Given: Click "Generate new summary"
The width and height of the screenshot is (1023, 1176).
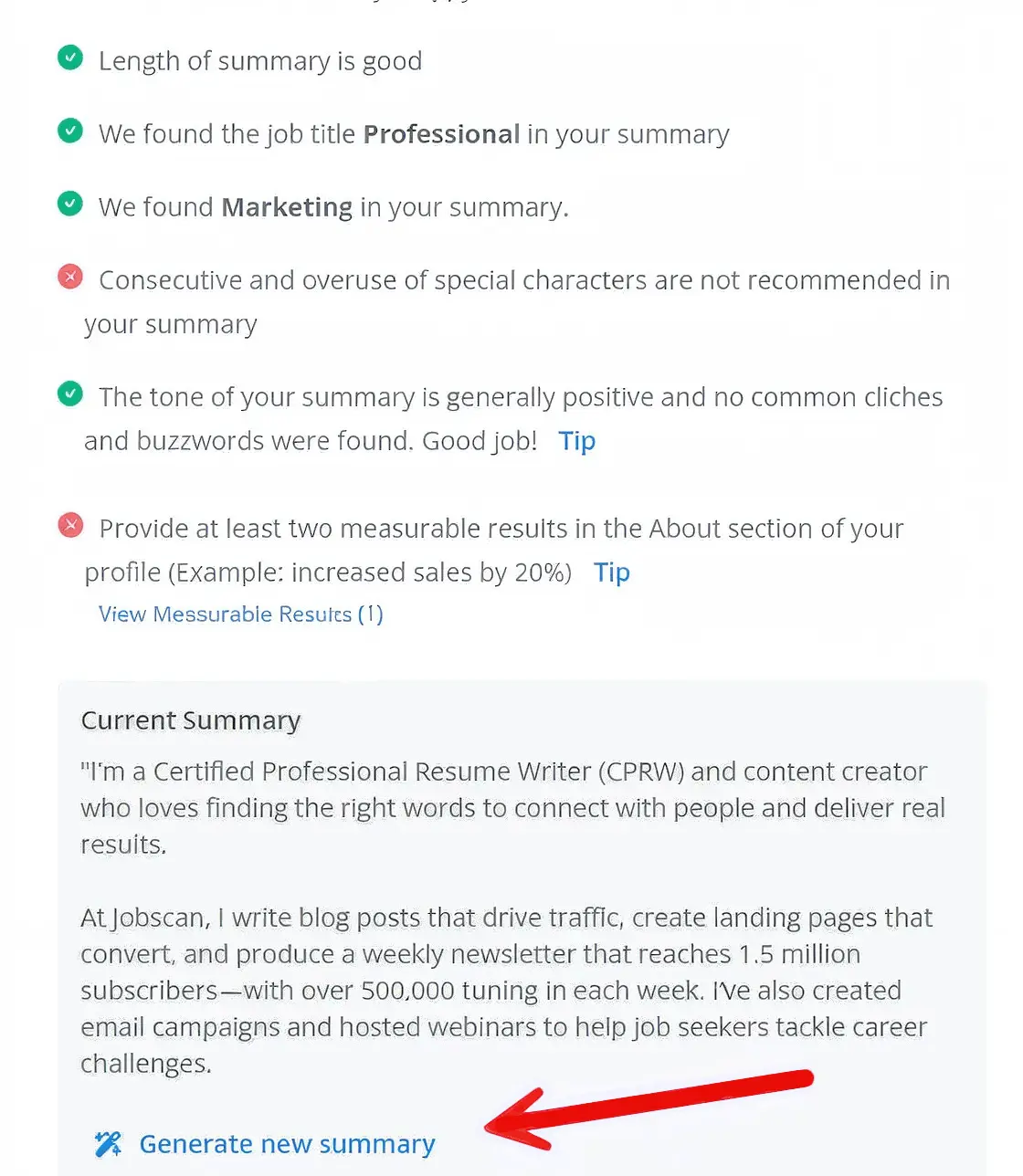Looking at the screenshot, I should click(x=286, y=1143).
